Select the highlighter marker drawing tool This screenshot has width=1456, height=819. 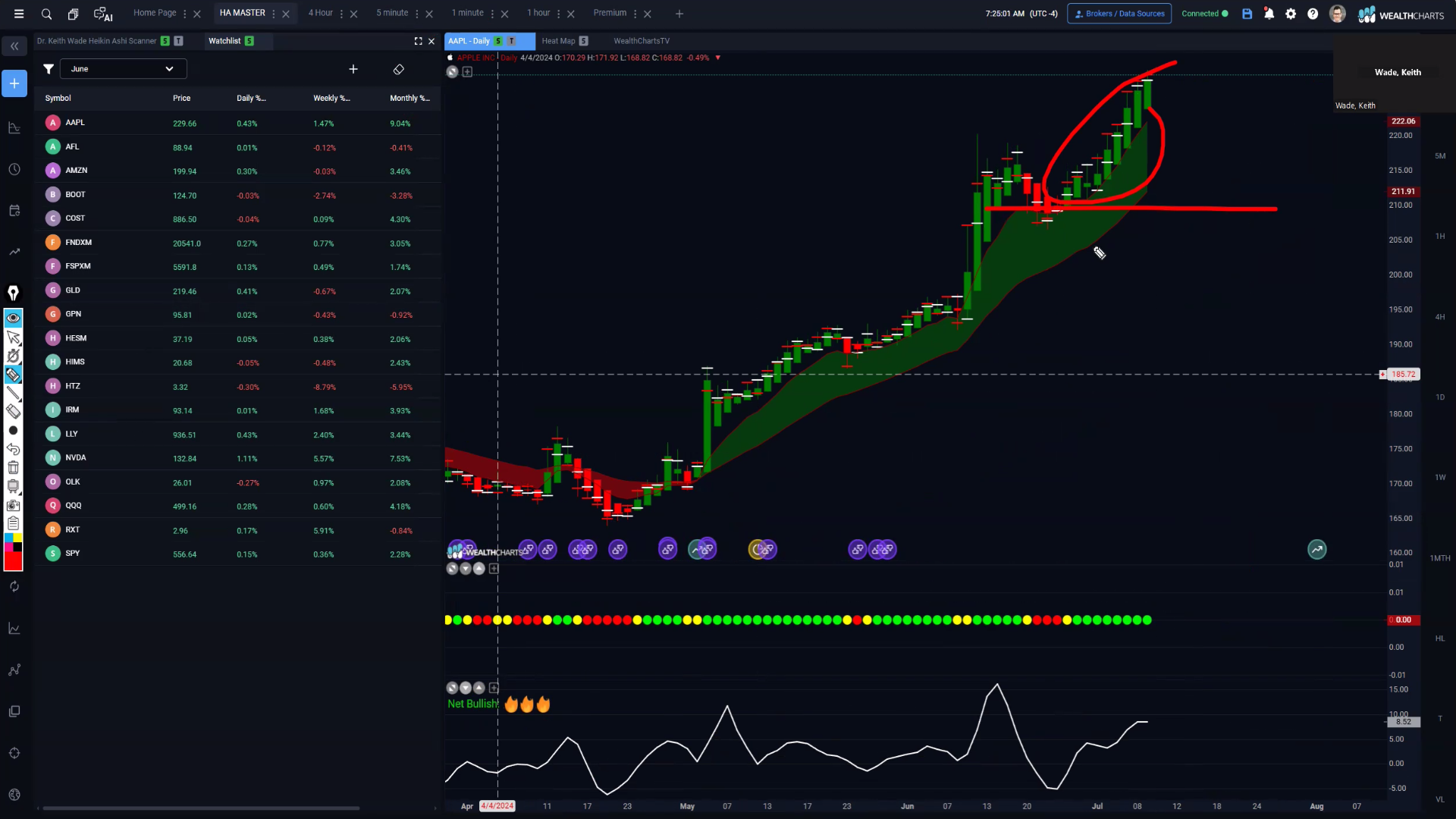tap(13, 375)
